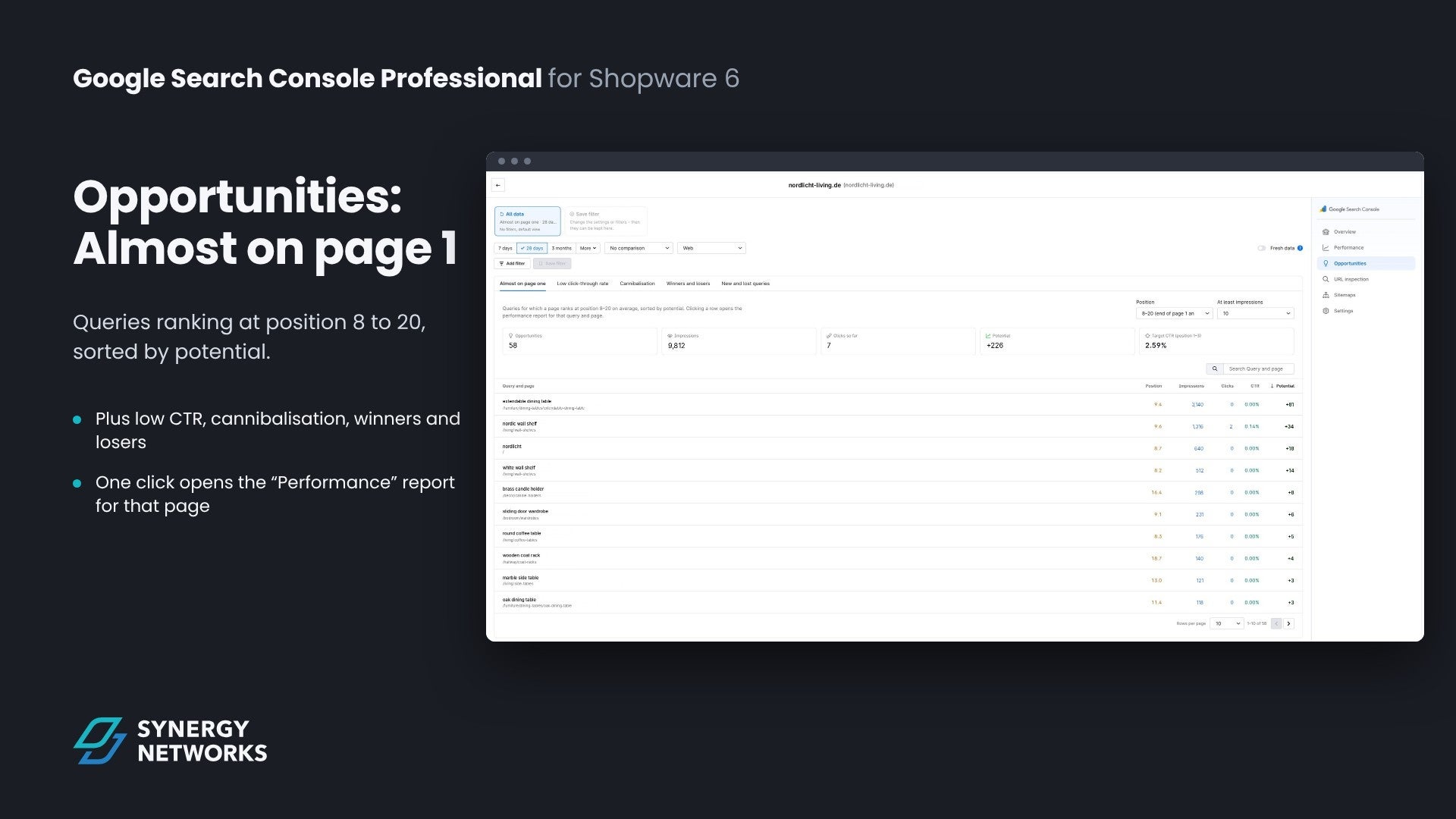Click the Opportunities 58 summary card

(x=579, y=341)
